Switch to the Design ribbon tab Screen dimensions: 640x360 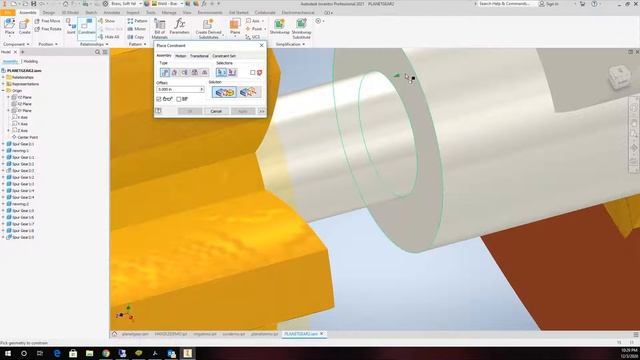(x=49, y=13)
